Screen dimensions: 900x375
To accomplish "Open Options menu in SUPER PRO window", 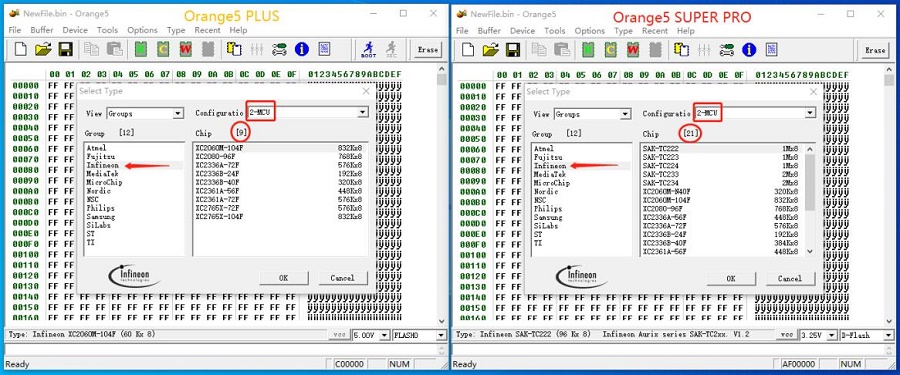I will pos(589,30).
